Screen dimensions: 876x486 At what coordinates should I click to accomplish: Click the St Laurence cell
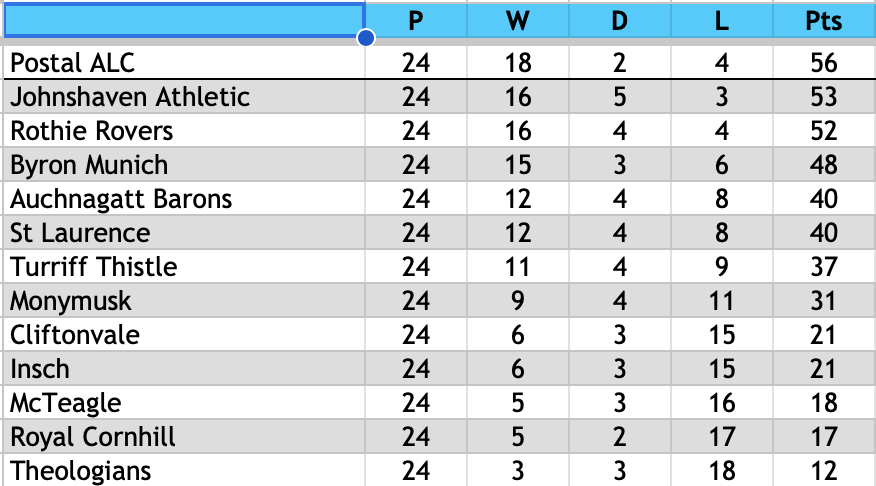[x=184, y=233]
